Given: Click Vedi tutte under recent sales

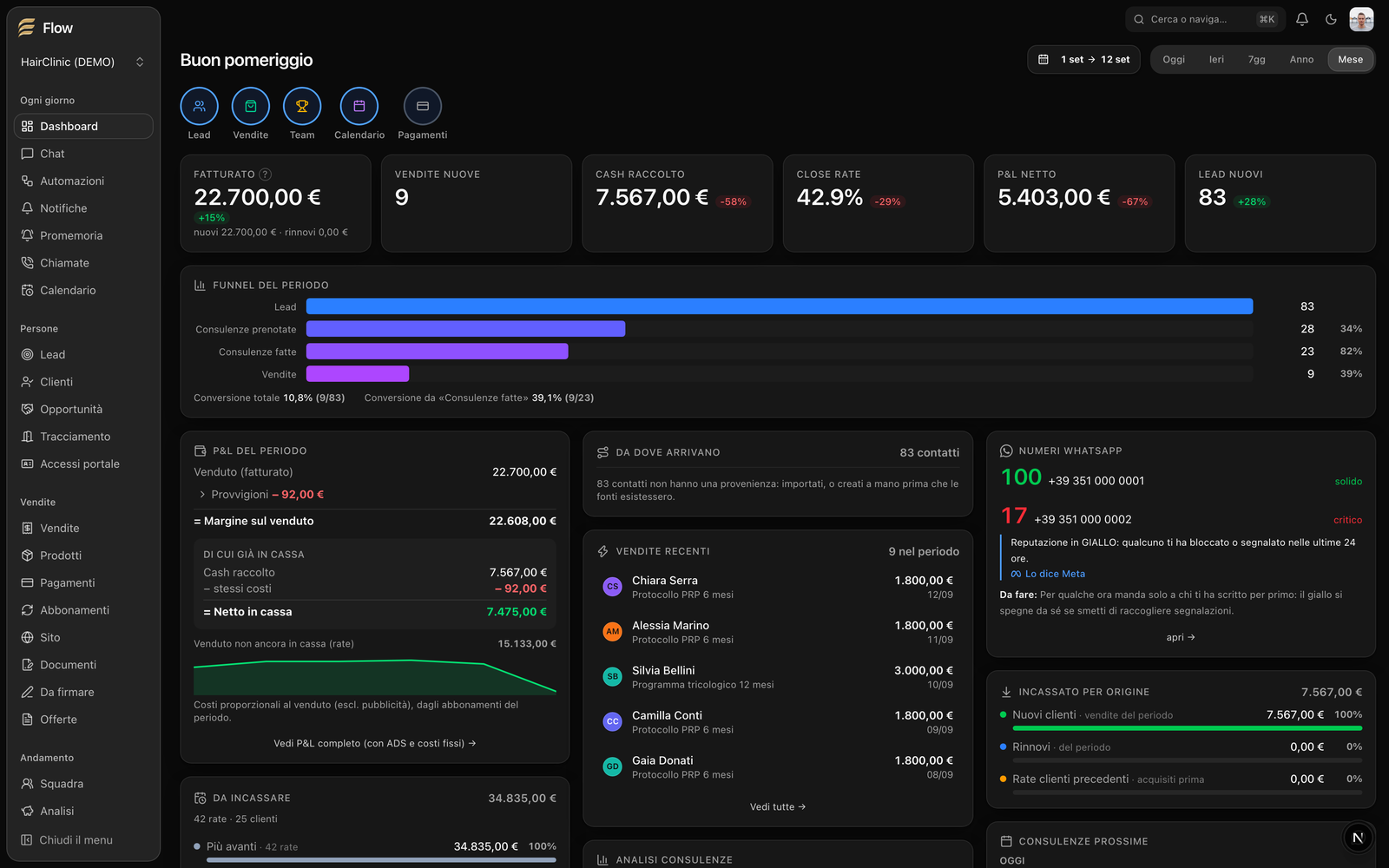Looking at the screenshot, I should coord(778,807).
